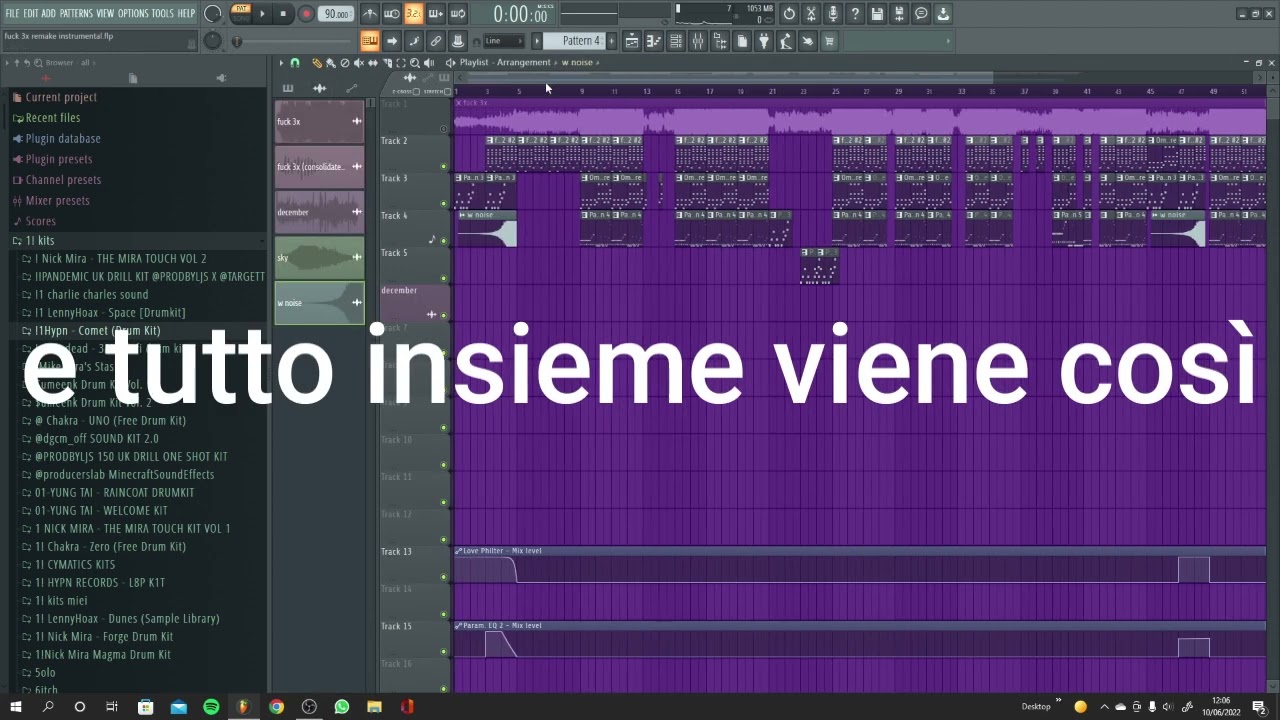This screenshot has width=1280, height=720.
Task: Expand the Plugin database folder
Action: click(x=63, y=138)
